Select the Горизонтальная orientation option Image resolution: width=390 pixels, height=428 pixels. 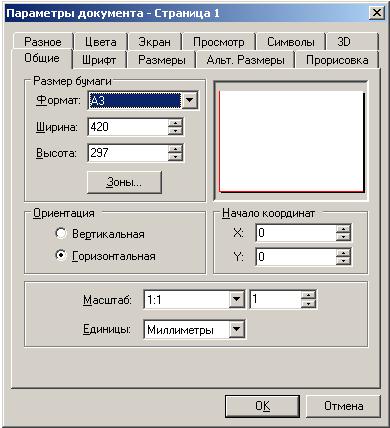pyautogui.click(x=61, y=256)
